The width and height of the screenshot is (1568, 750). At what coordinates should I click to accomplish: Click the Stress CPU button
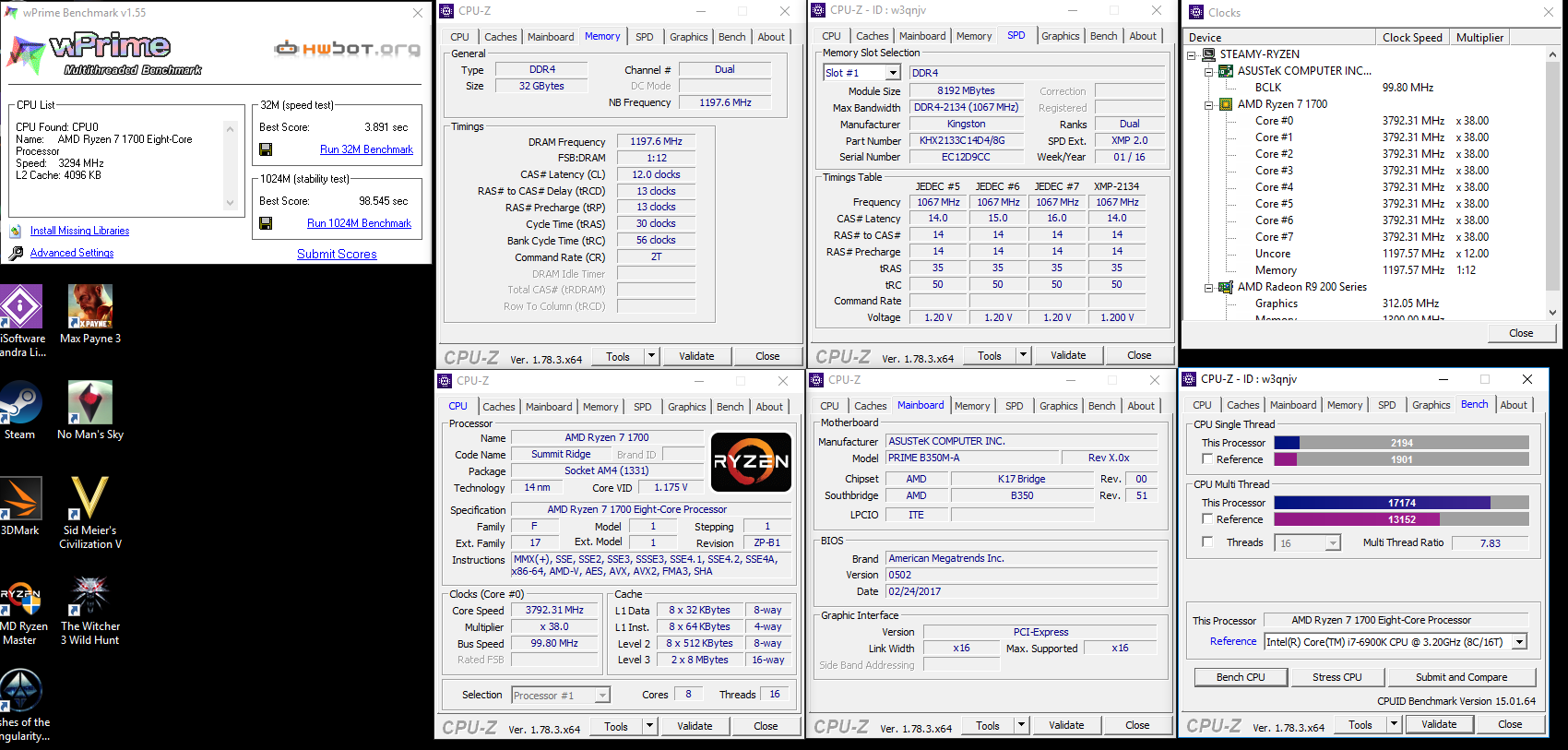point(1337,677)
